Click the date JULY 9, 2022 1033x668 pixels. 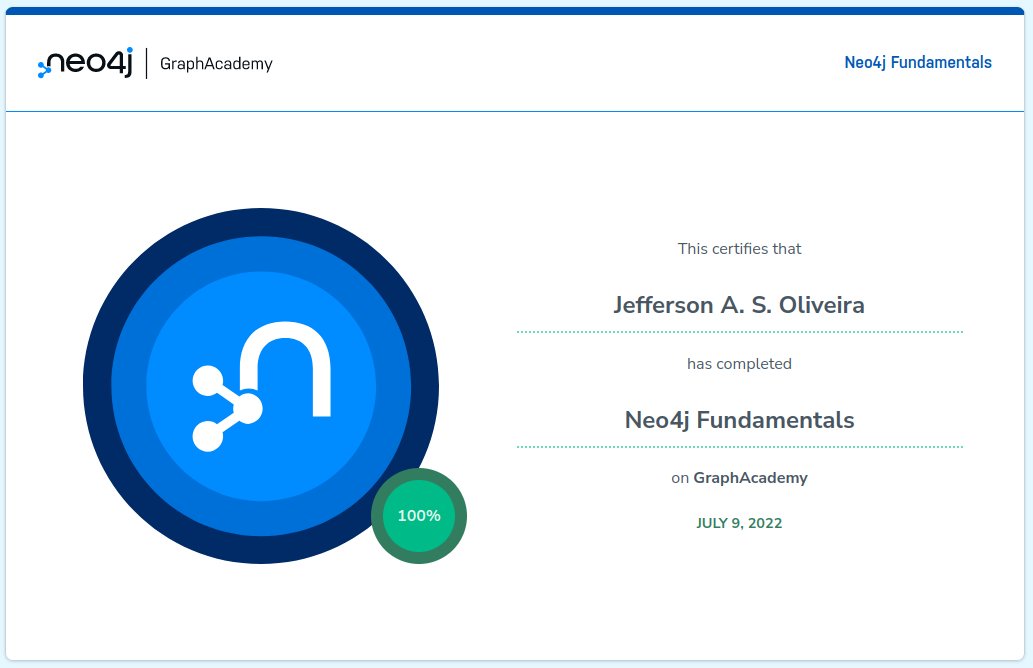click(x=739, y=523)
